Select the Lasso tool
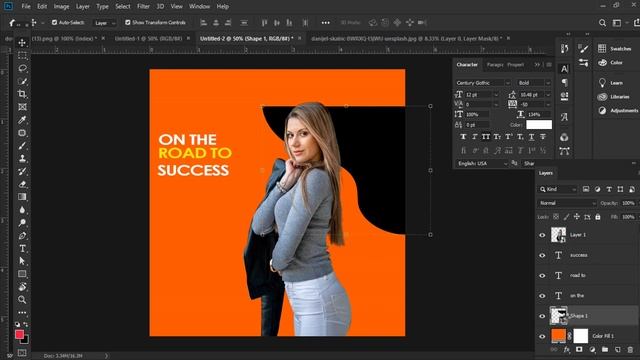The width and height of the screenshot is (640, 360). click(22, 68)
